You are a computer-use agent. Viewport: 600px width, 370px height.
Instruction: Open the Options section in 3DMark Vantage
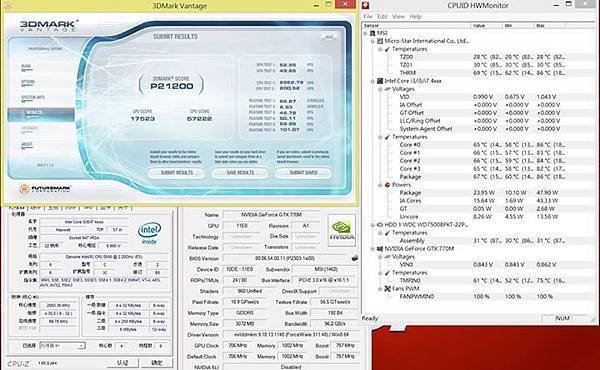pyautogui.click(x=28, y=82)
